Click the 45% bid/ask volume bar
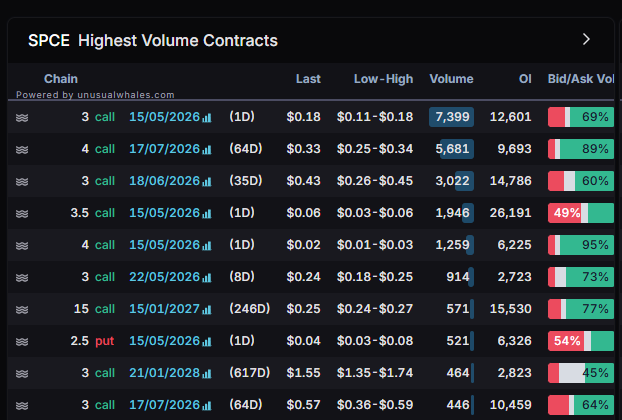The width and height of the screenshot is (622, 420). point(581,373)
